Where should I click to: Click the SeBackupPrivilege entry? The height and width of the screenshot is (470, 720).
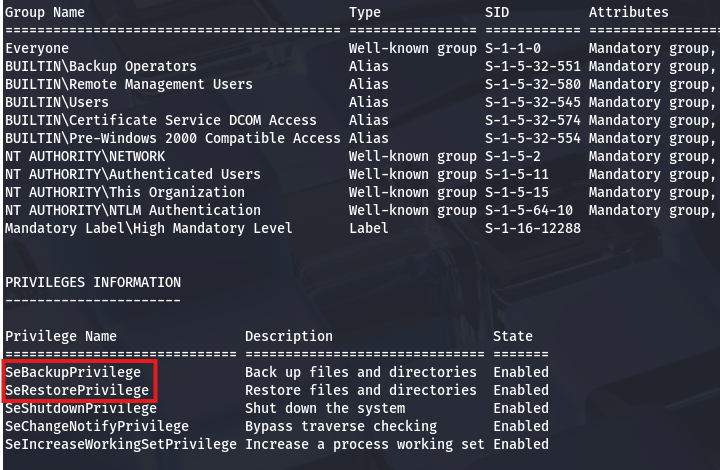coord(73,372)
